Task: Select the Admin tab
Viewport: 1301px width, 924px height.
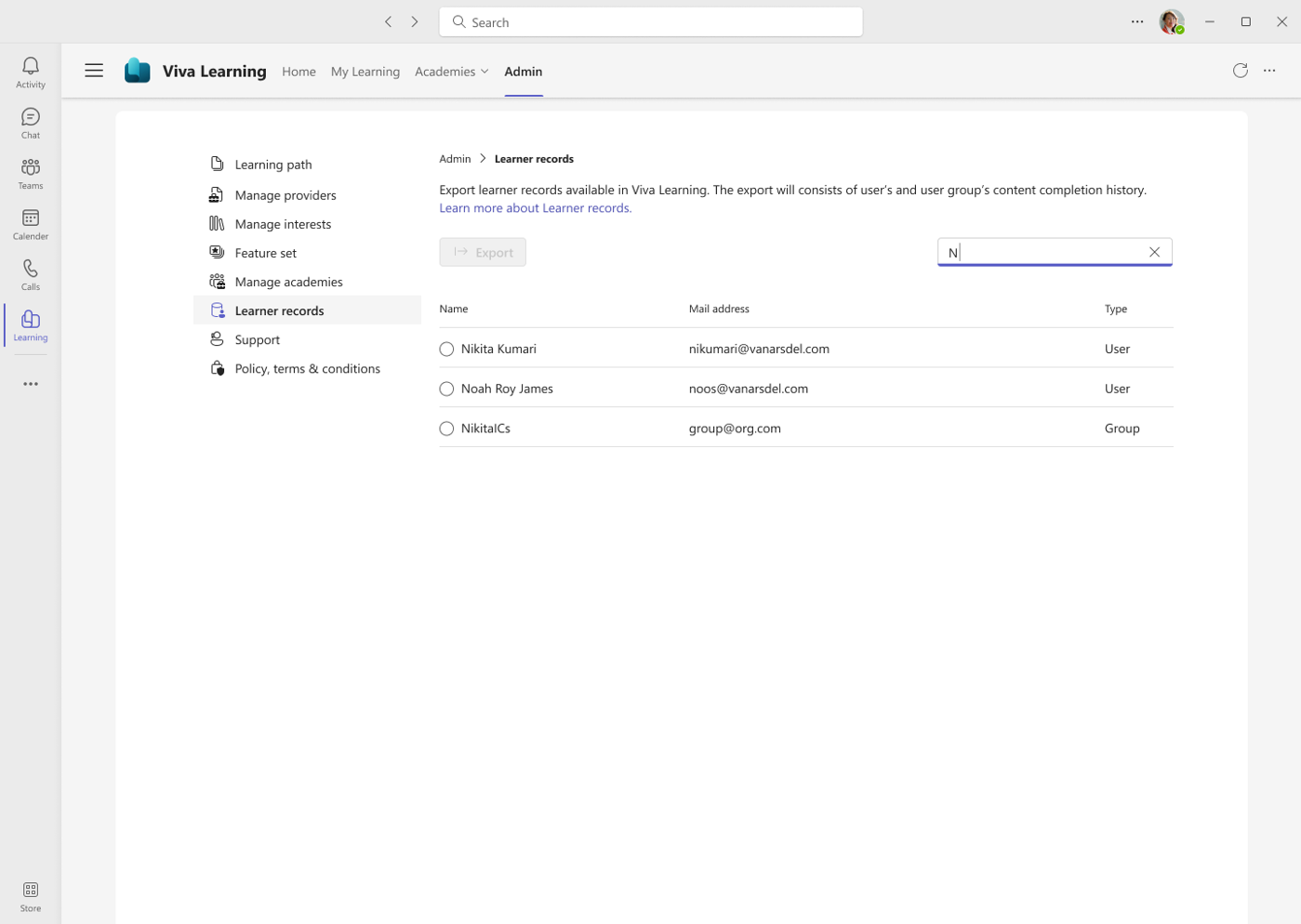Action: tap(524, 72)
